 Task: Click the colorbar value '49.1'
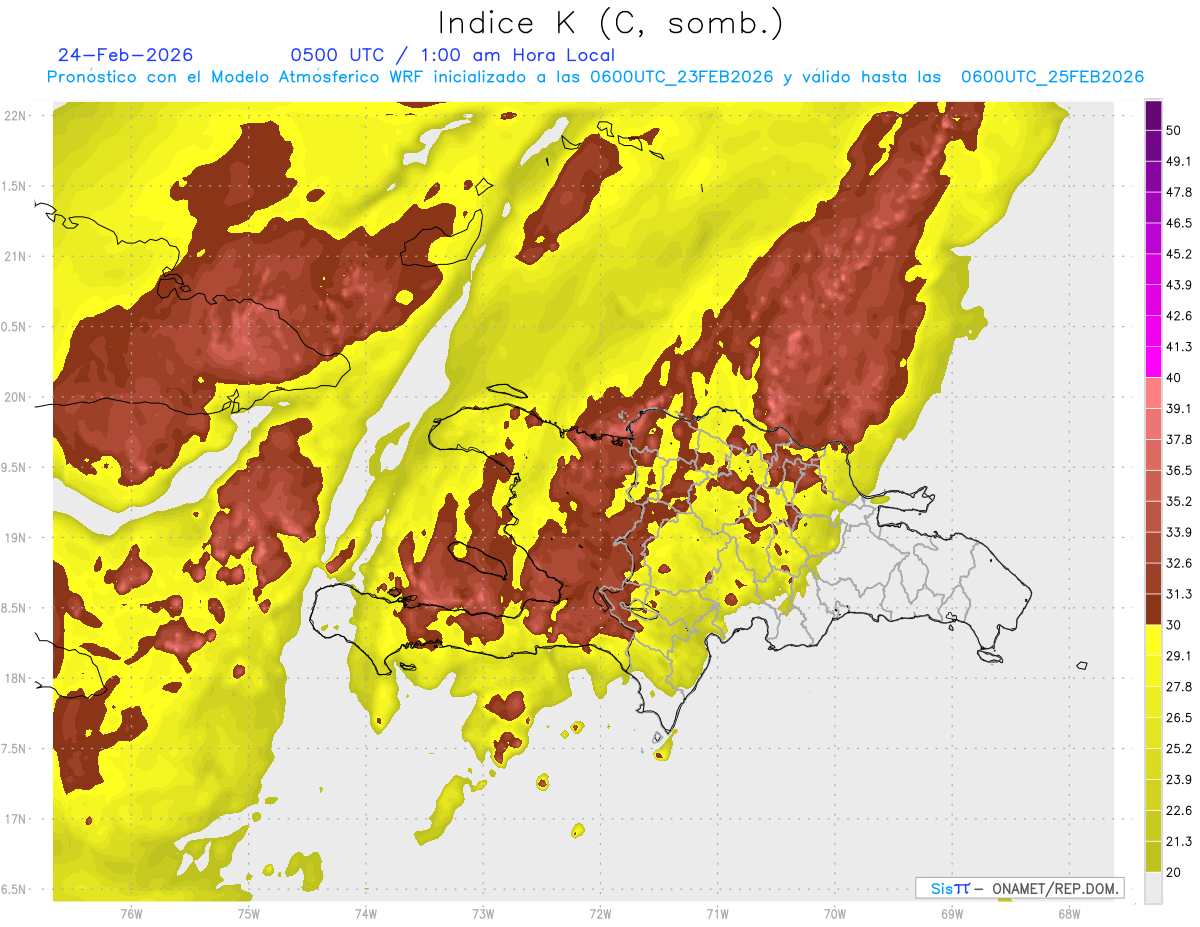[x=1179, y=161]
